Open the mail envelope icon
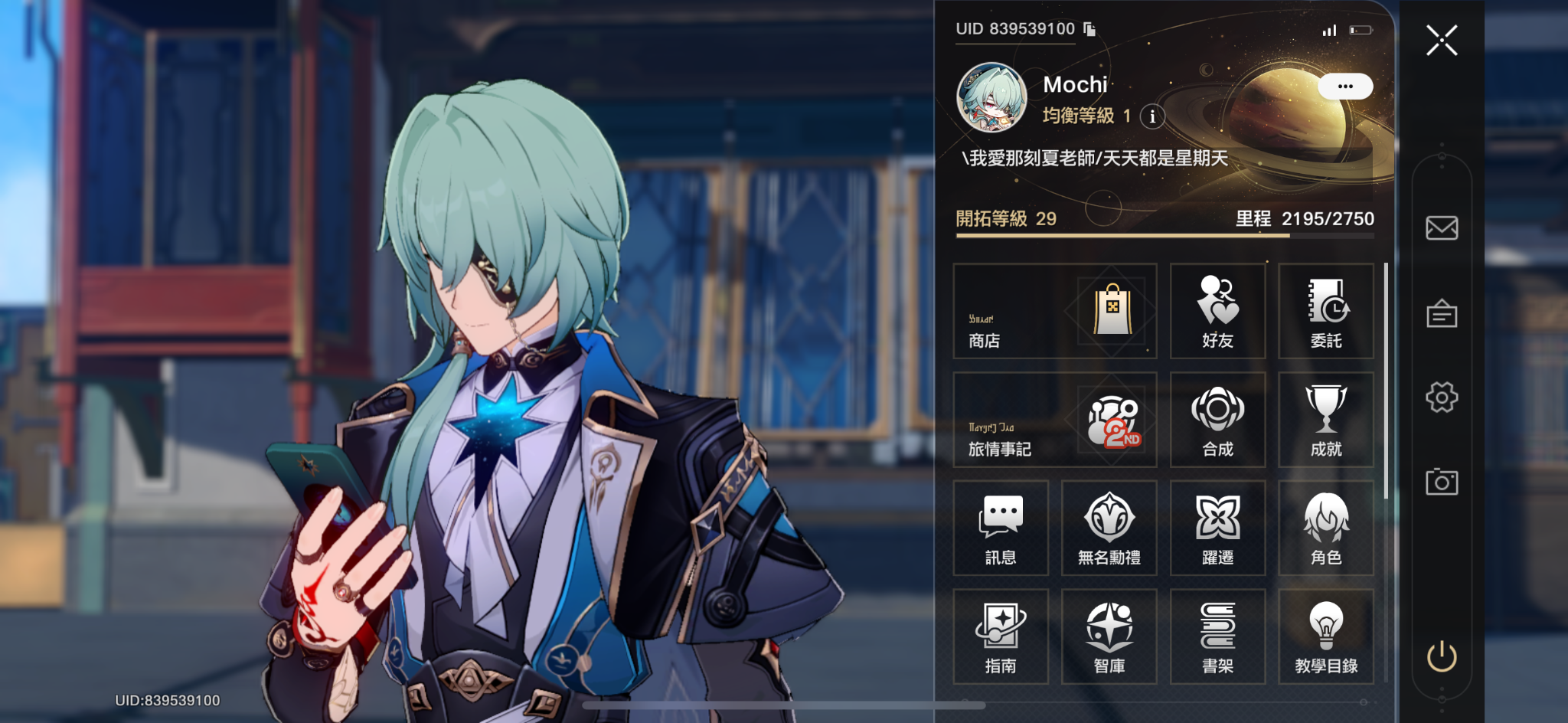Viewport: 1568px width, 723px height. 1442,227
